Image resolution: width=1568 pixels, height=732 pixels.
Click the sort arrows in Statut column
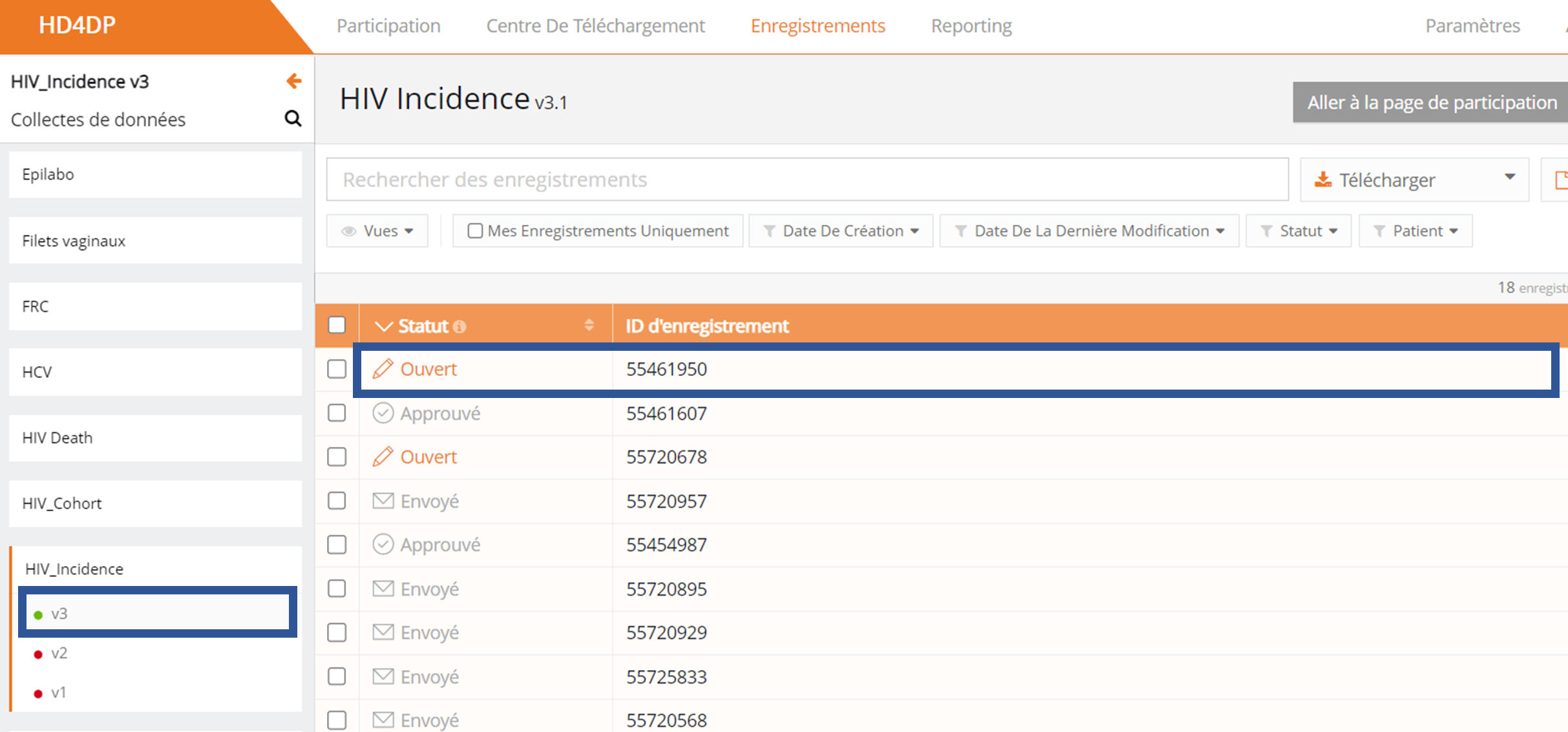pyautogui.click(x=589, y=325)
